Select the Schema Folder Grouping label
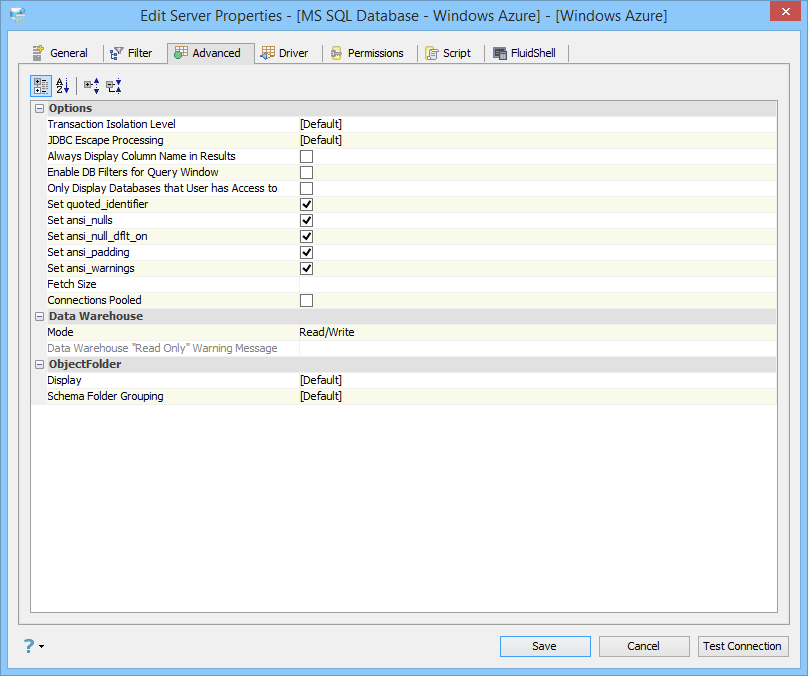Viewport: 808px width, 676px height. point(105,396)
